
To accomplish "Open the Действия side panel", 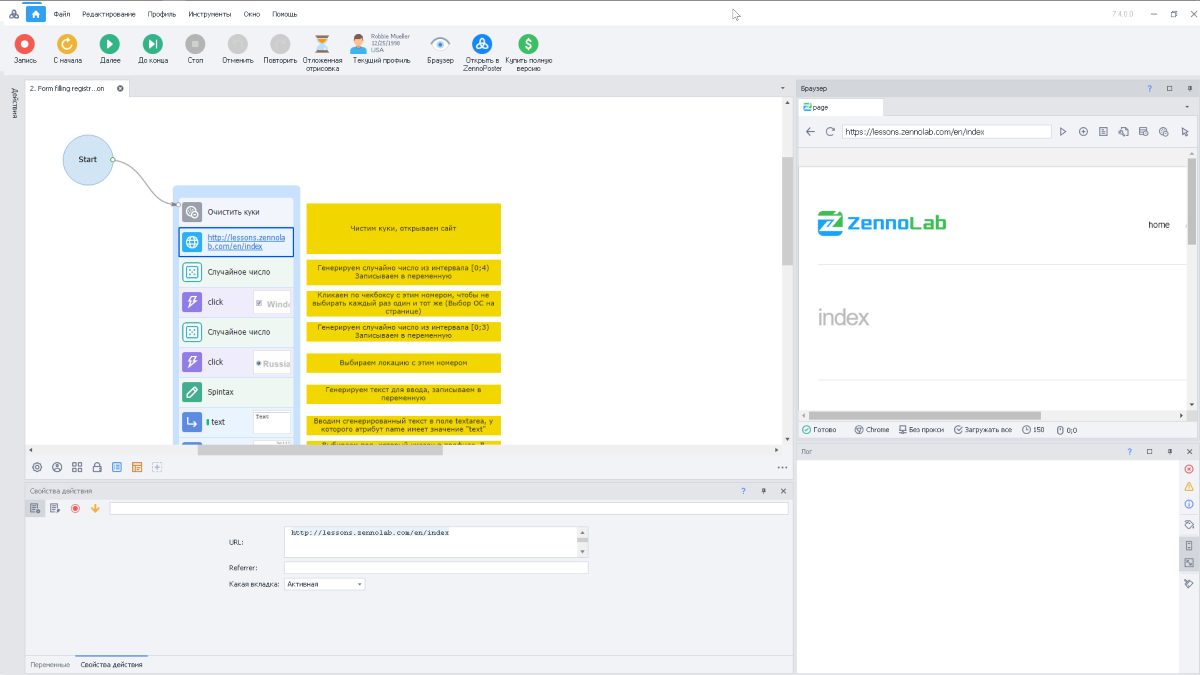I will point(15,104).
